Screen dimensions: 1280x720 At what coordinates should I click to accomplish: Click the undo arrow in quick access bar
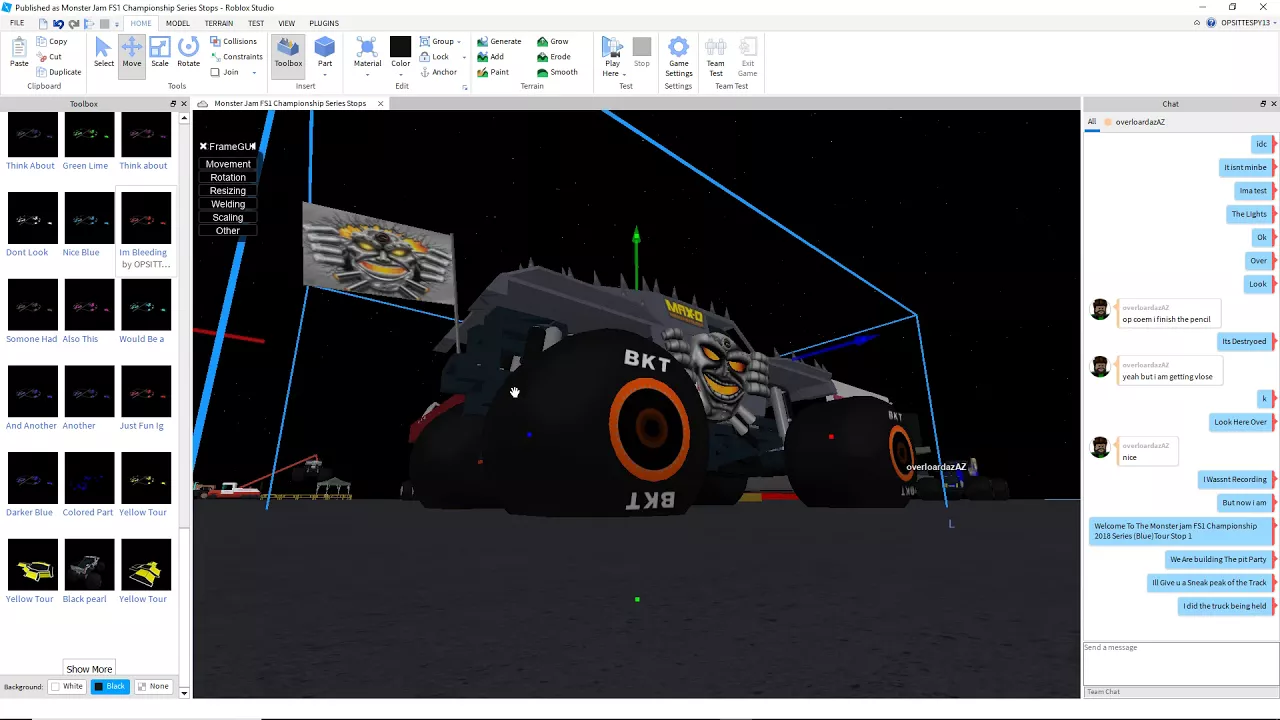[58, 23]
